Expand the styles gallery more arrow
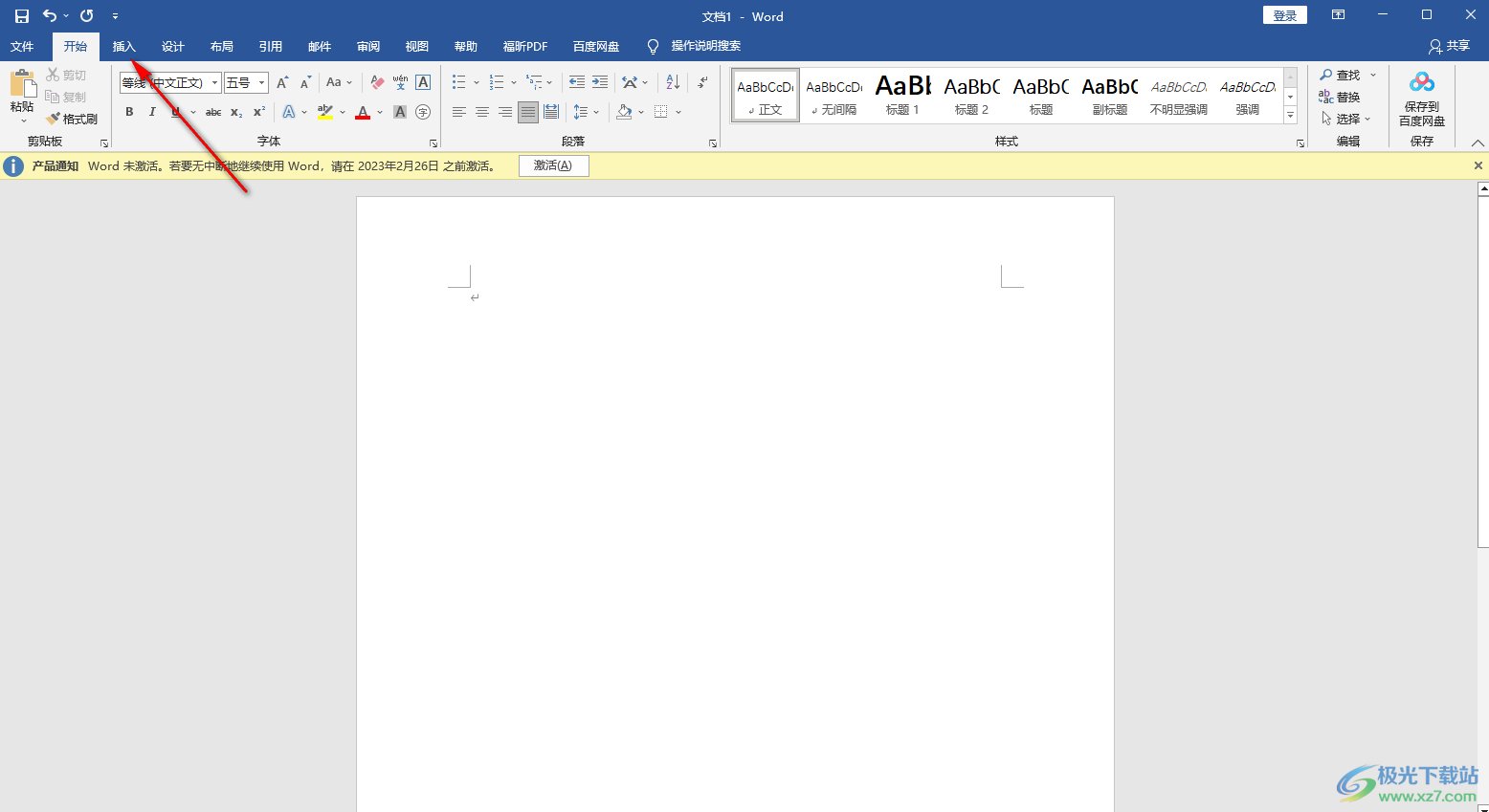The width and height of the screenshot is (1489, 812). click(x=1291, y=116)
